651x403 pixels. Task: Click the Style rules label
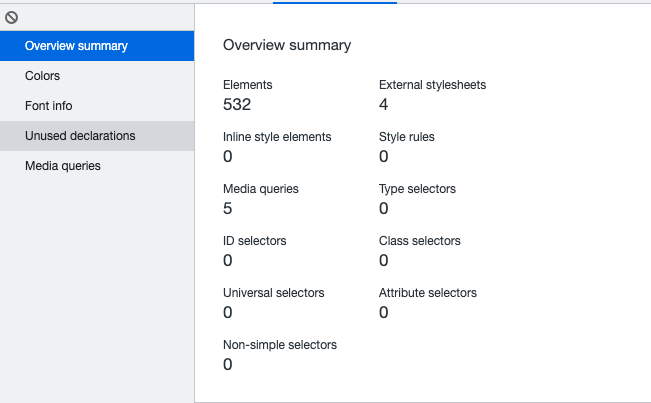tap(407, 137)
